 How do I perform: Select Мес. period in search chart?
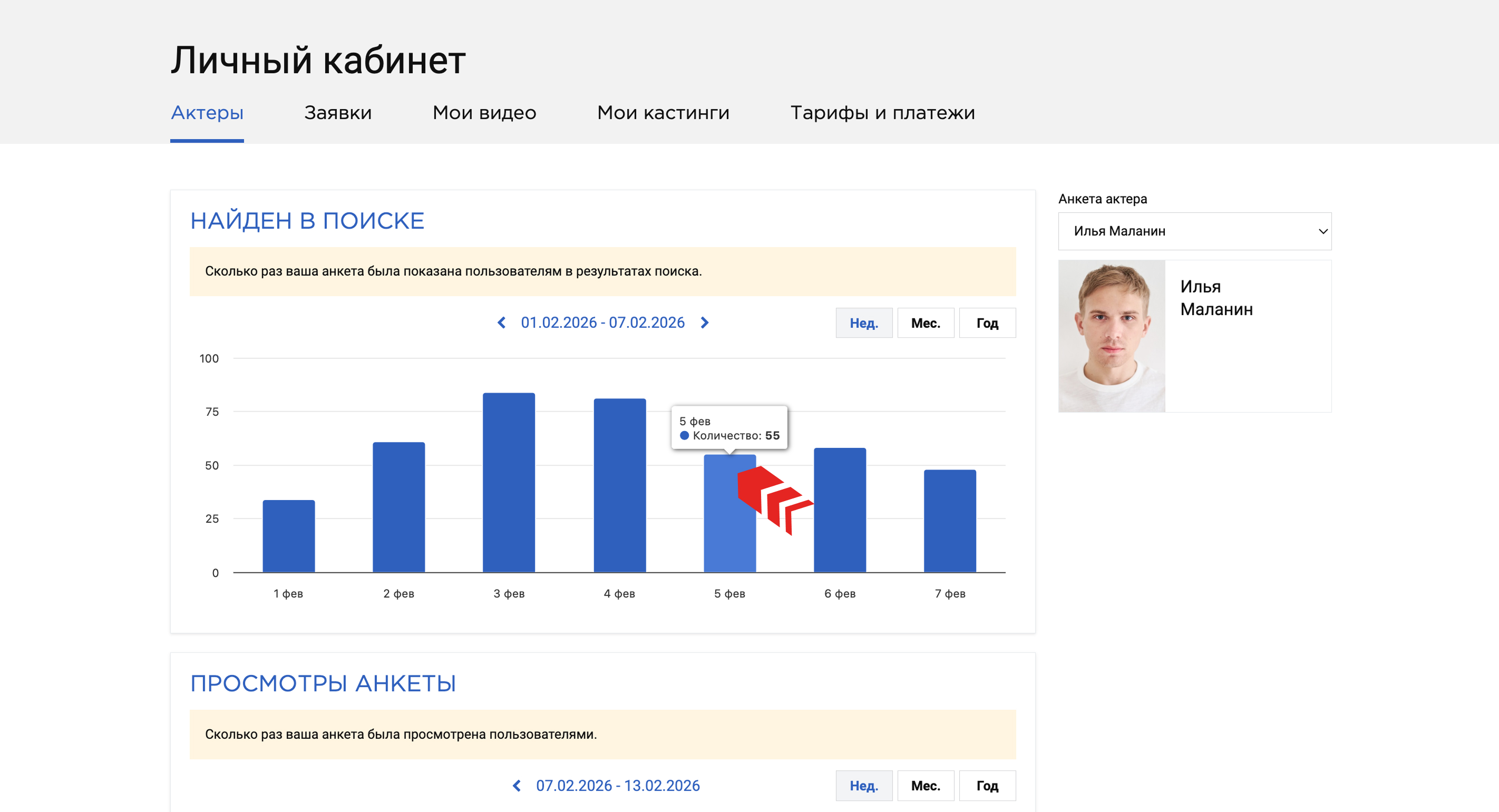click(925, 324)
